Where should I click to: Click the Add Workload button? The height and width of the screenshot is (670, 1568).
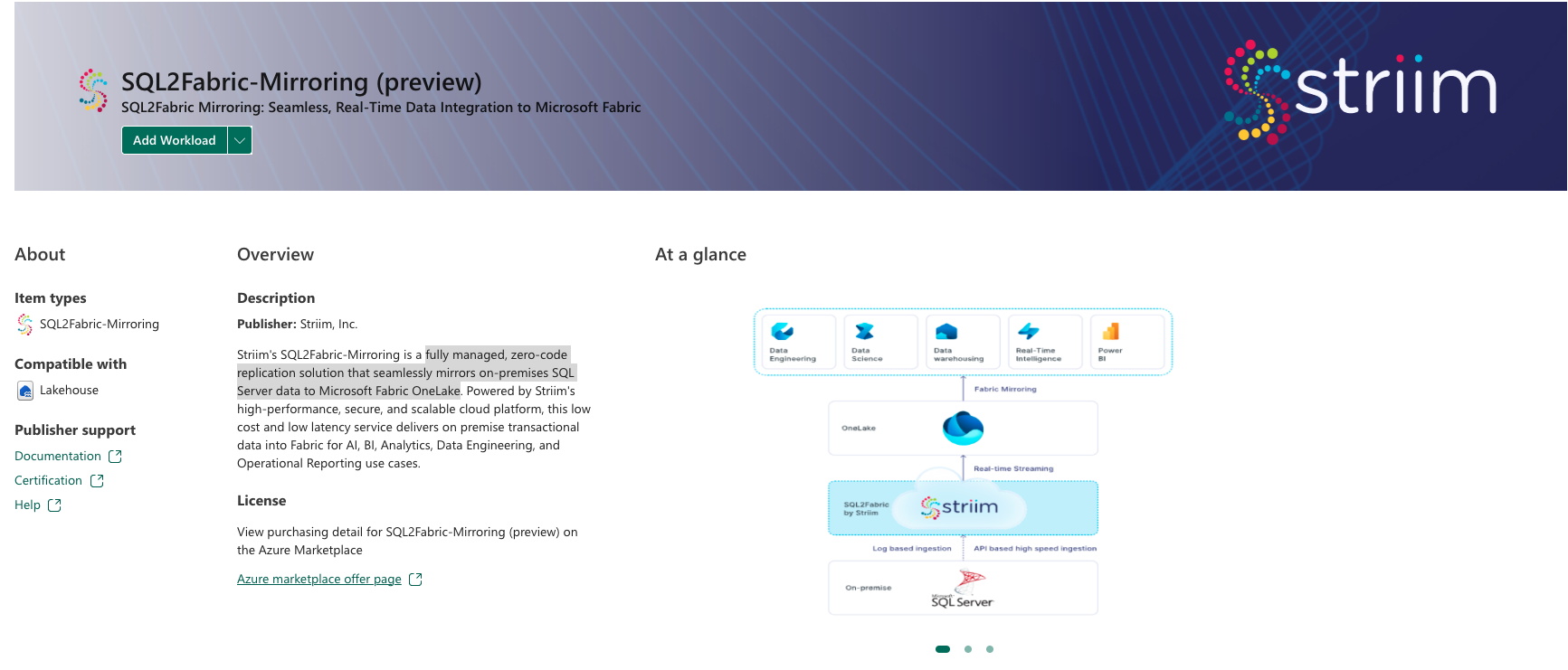coord(174,140)
